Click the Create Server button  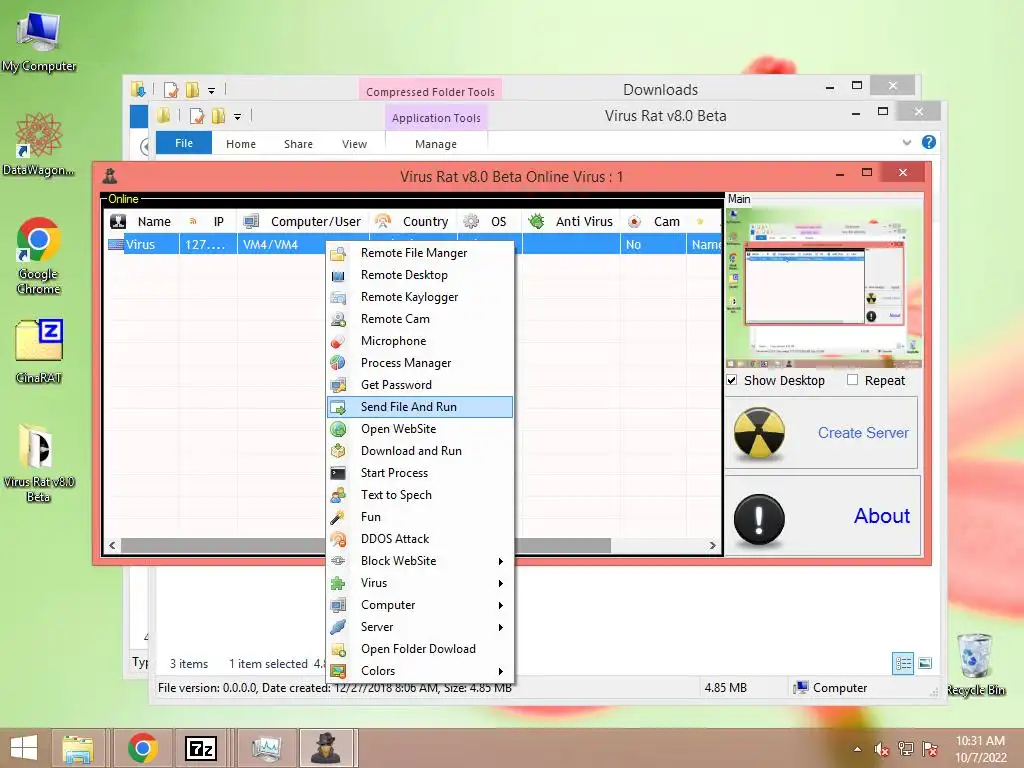(821, 433)
